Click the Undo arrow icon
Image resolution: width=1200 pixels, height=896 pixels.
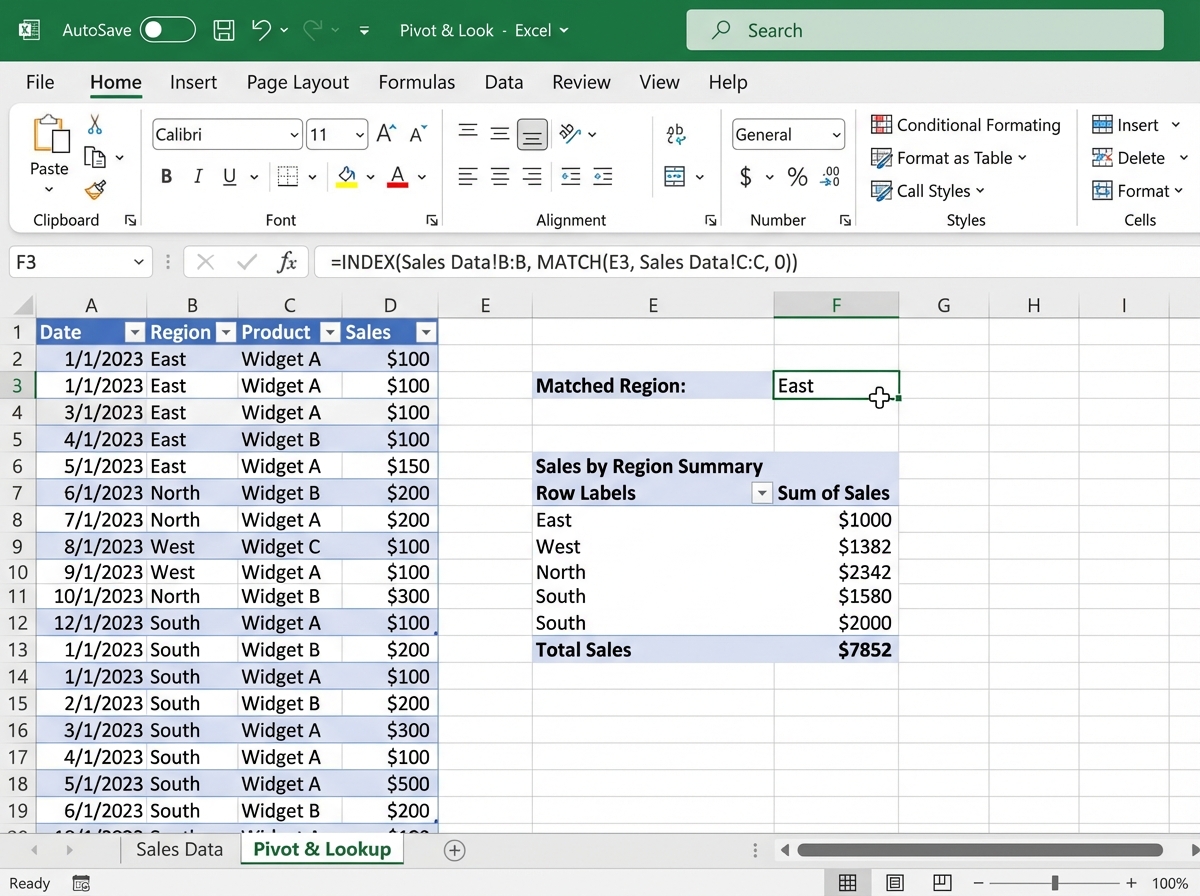click(x=262, y=30)
